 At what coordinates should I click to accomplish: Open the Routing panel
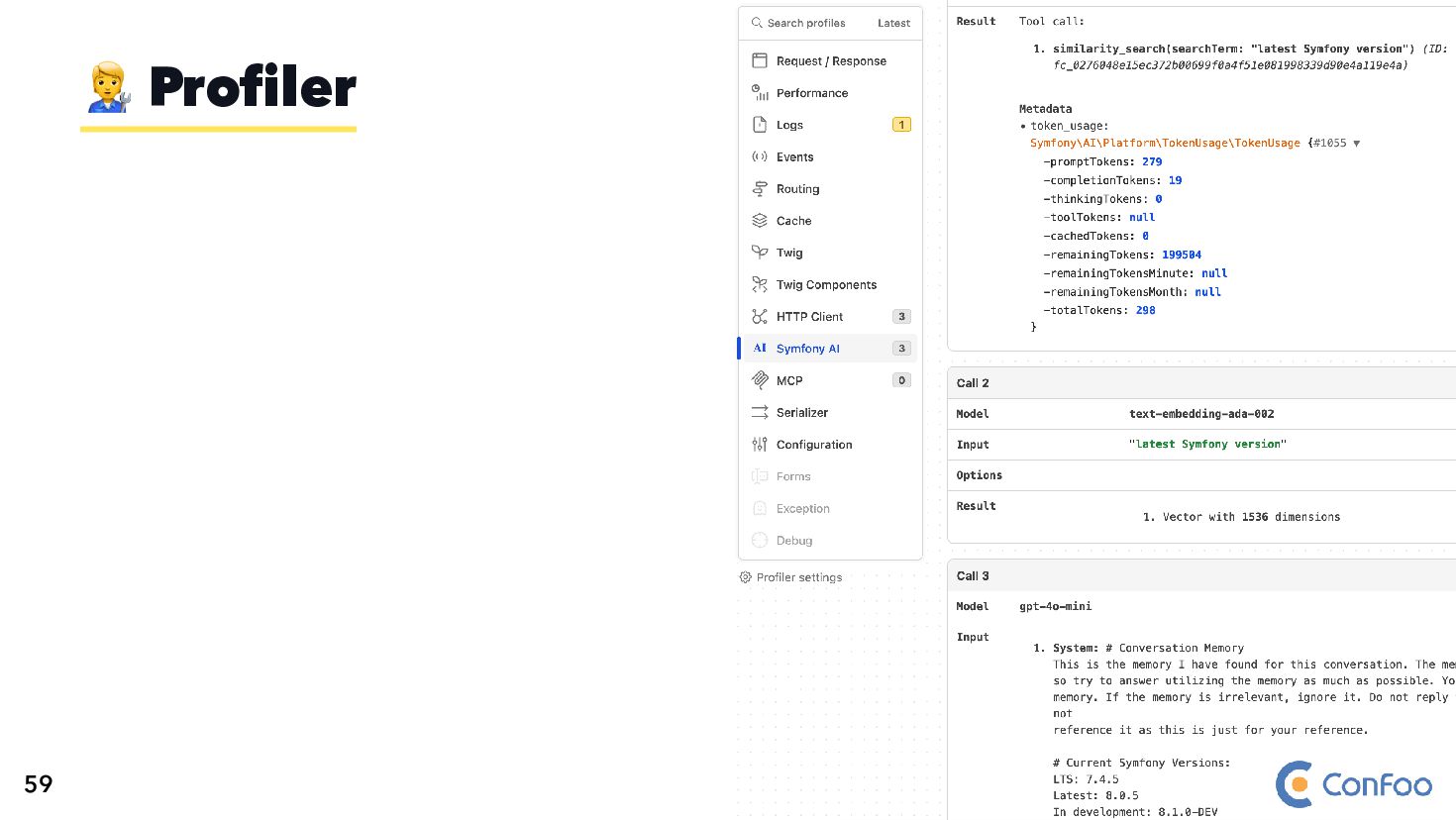pos(830,189)
